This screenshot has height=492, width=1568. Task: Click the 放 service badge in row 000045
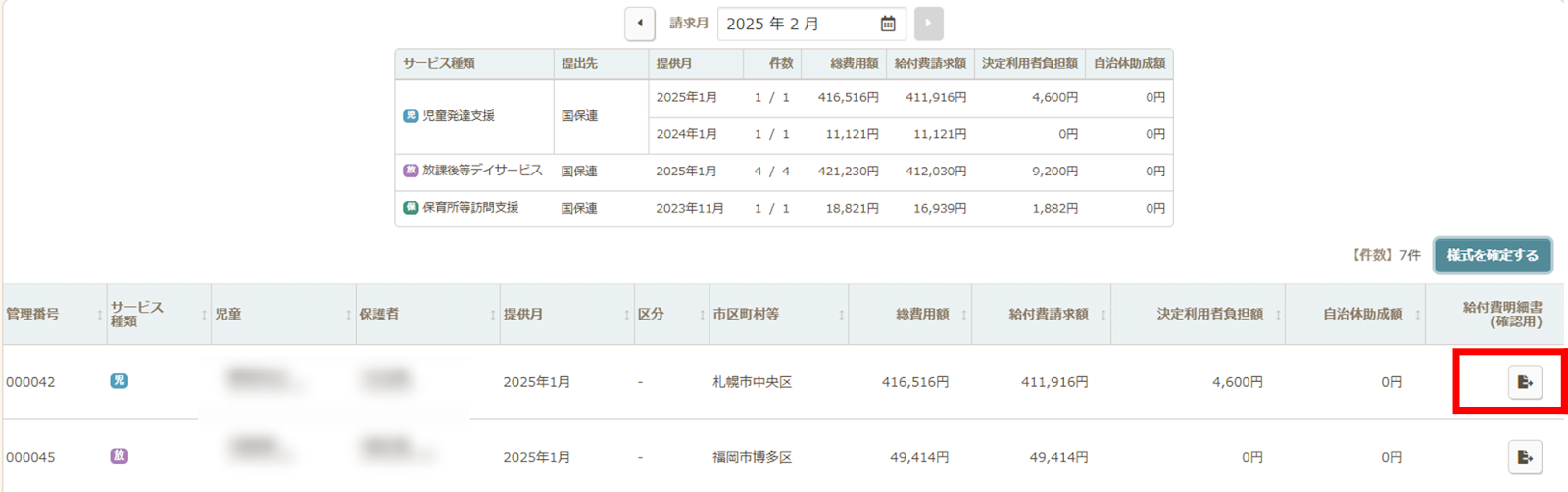tap(119, 456)
